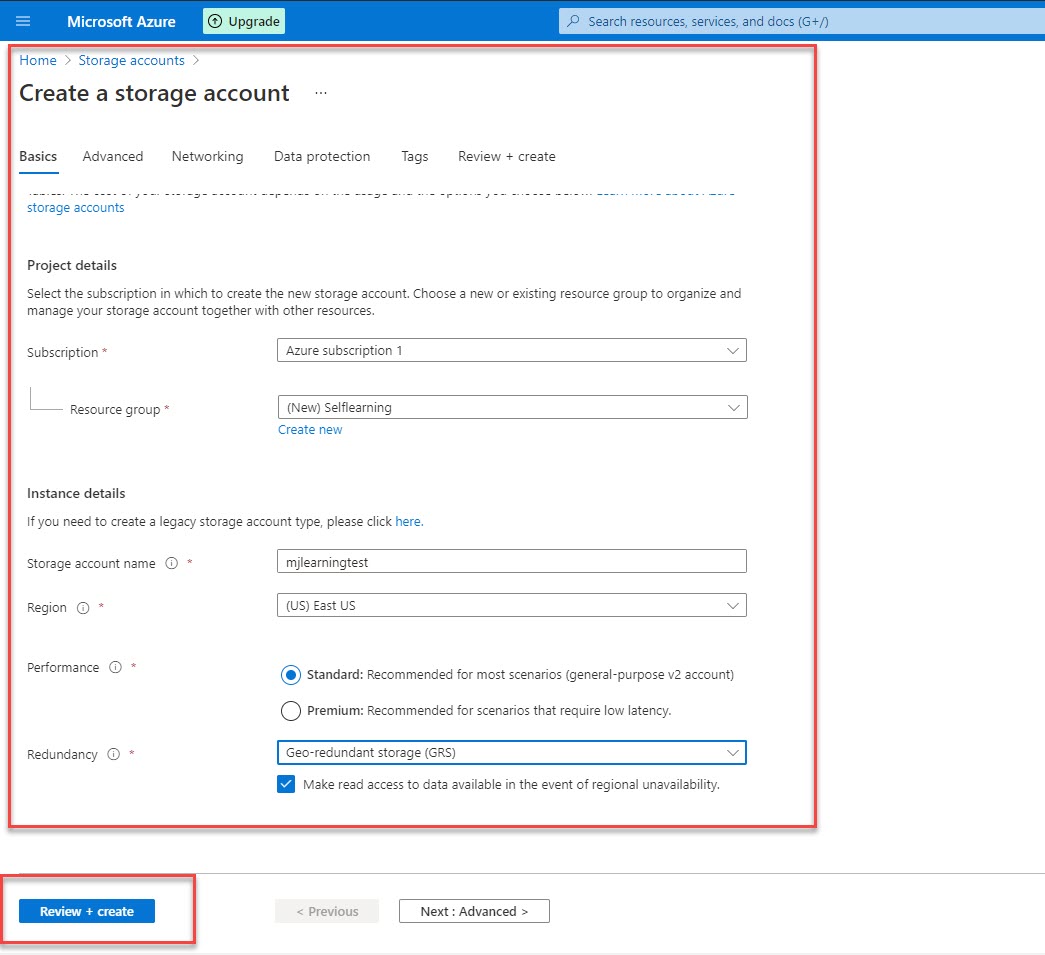Image resolution: width=1045 pixels, height=955 pixels.
Task: Click the Upgrade arrow icon
Action: click(215, 21)
